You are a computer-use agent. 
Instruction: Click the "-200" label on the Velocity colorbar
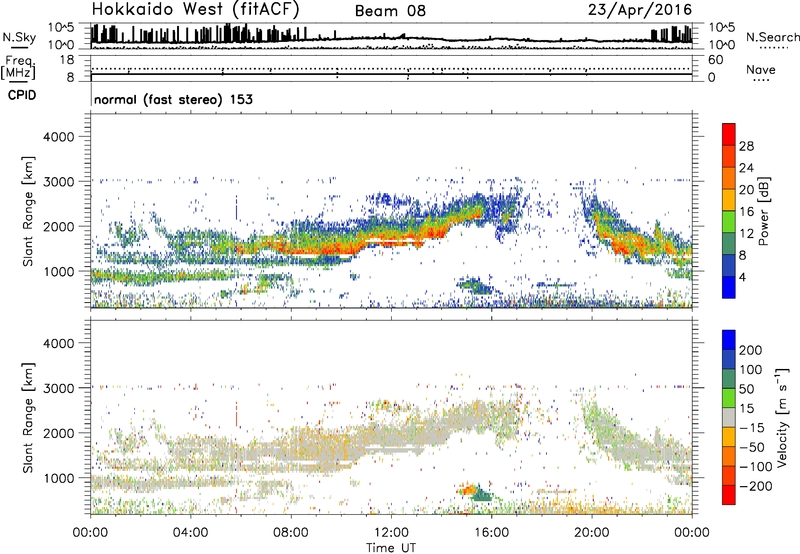click(x=756, y=486)
